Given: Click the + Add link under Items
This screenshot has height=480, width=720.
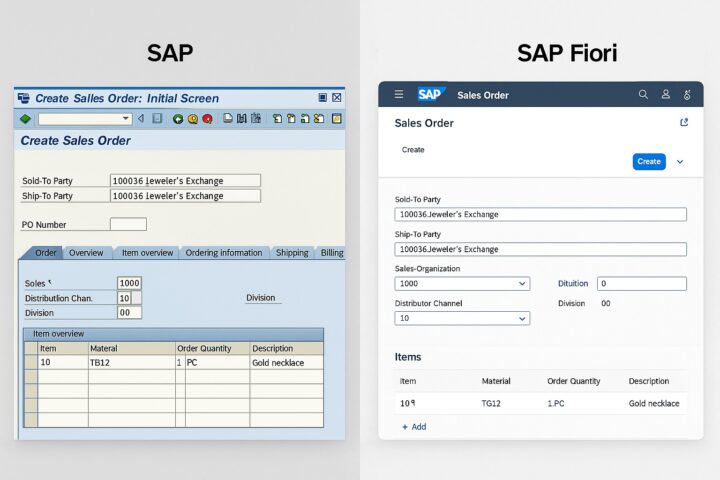Looking at the screenshot, I should coord(414,427).
